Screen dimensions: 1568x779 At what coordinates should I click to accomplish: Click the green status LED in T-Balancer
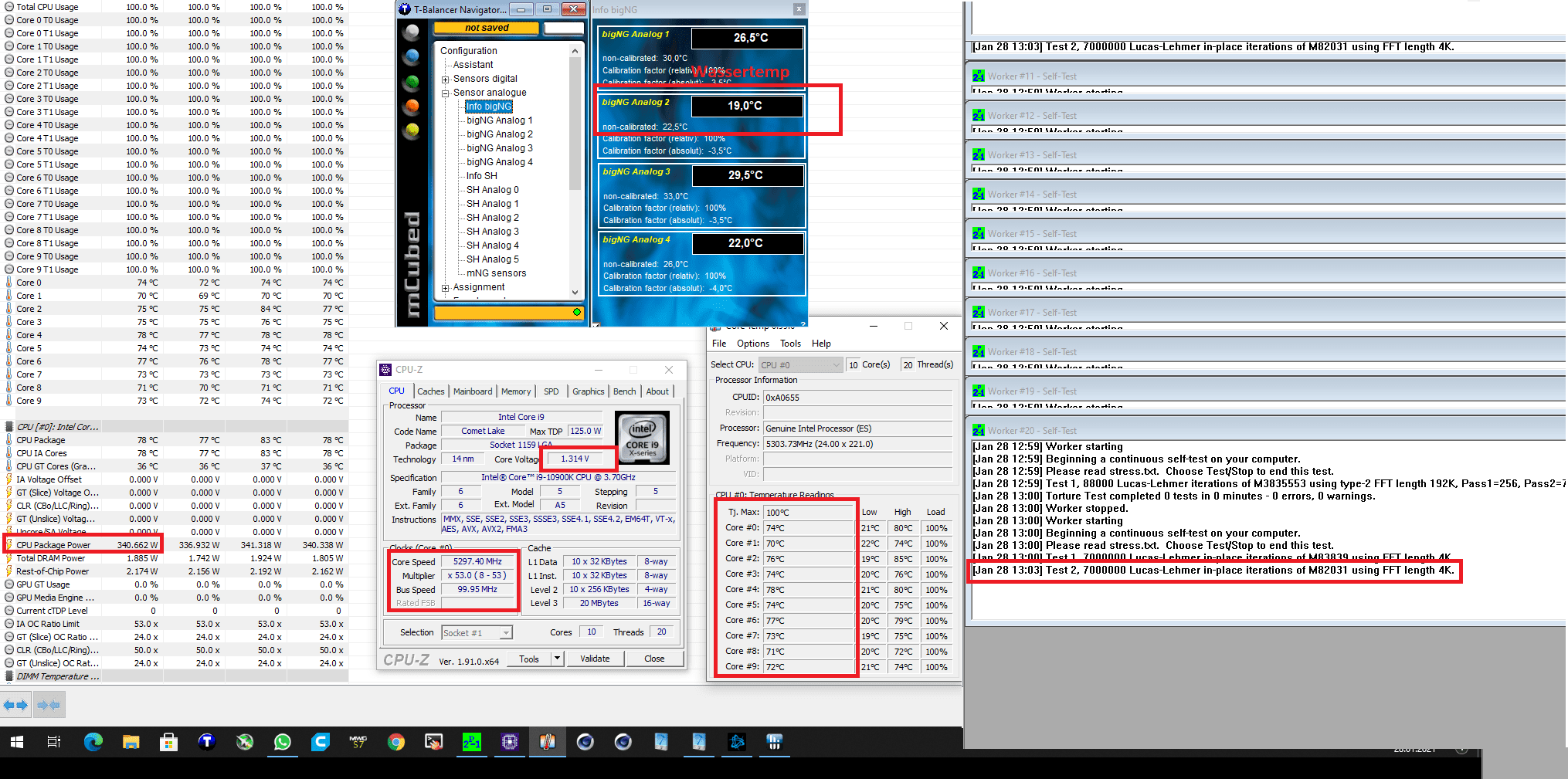point(576,312)
